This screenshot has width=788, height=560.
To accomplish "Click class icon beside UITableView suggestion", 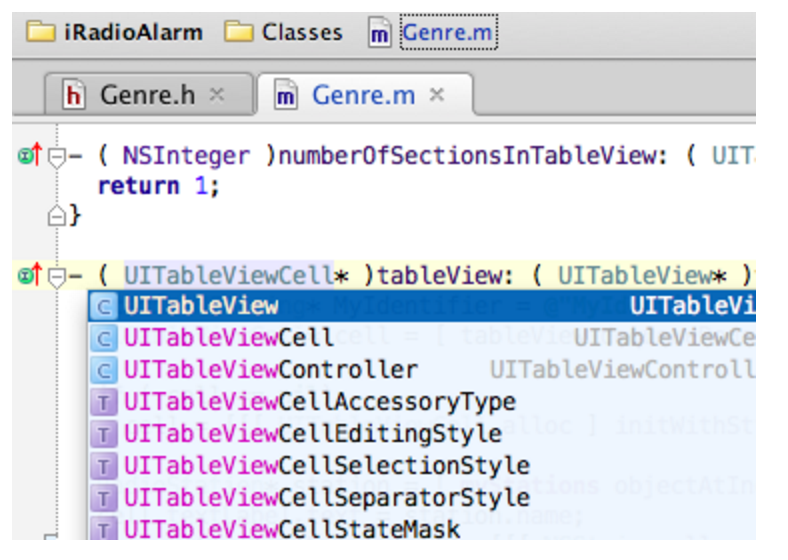I will click(104, 306).
